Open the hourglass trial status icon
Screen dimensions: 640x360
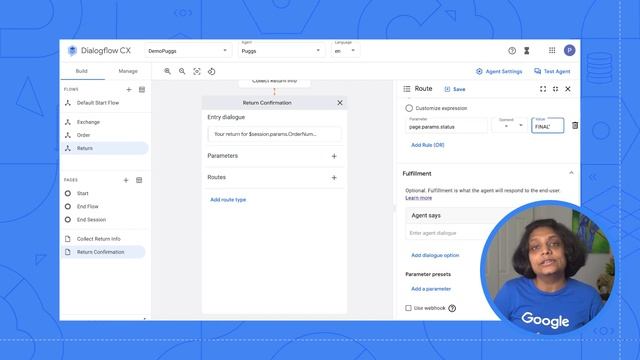[x=527, y=51]
